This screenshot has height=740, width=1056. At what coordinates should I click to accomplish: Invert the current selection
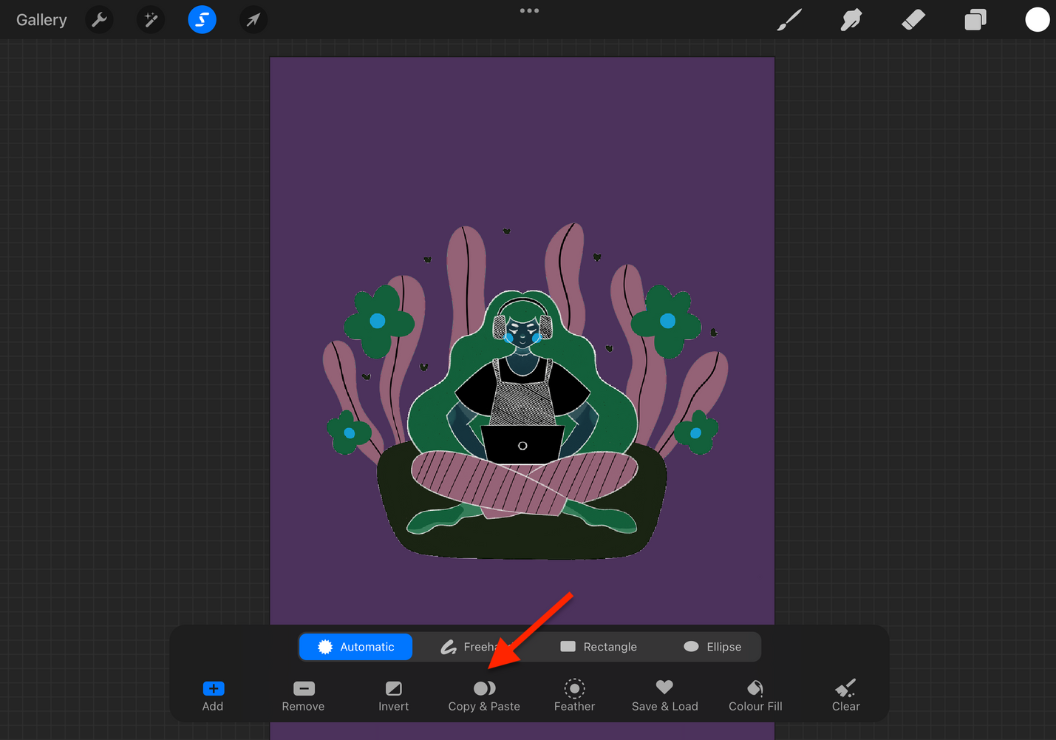393,694
